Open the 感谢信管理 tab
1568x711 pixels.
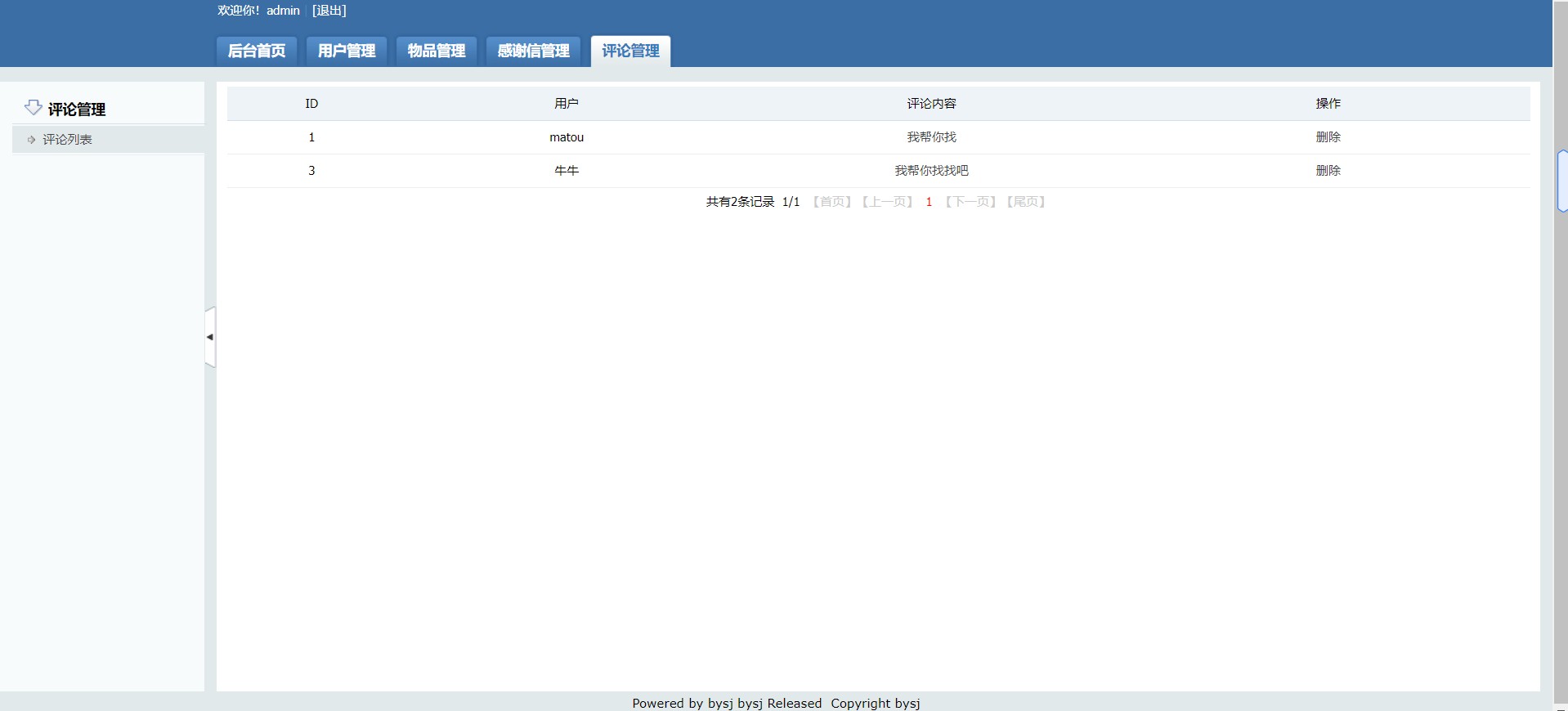tap(533, 51)
